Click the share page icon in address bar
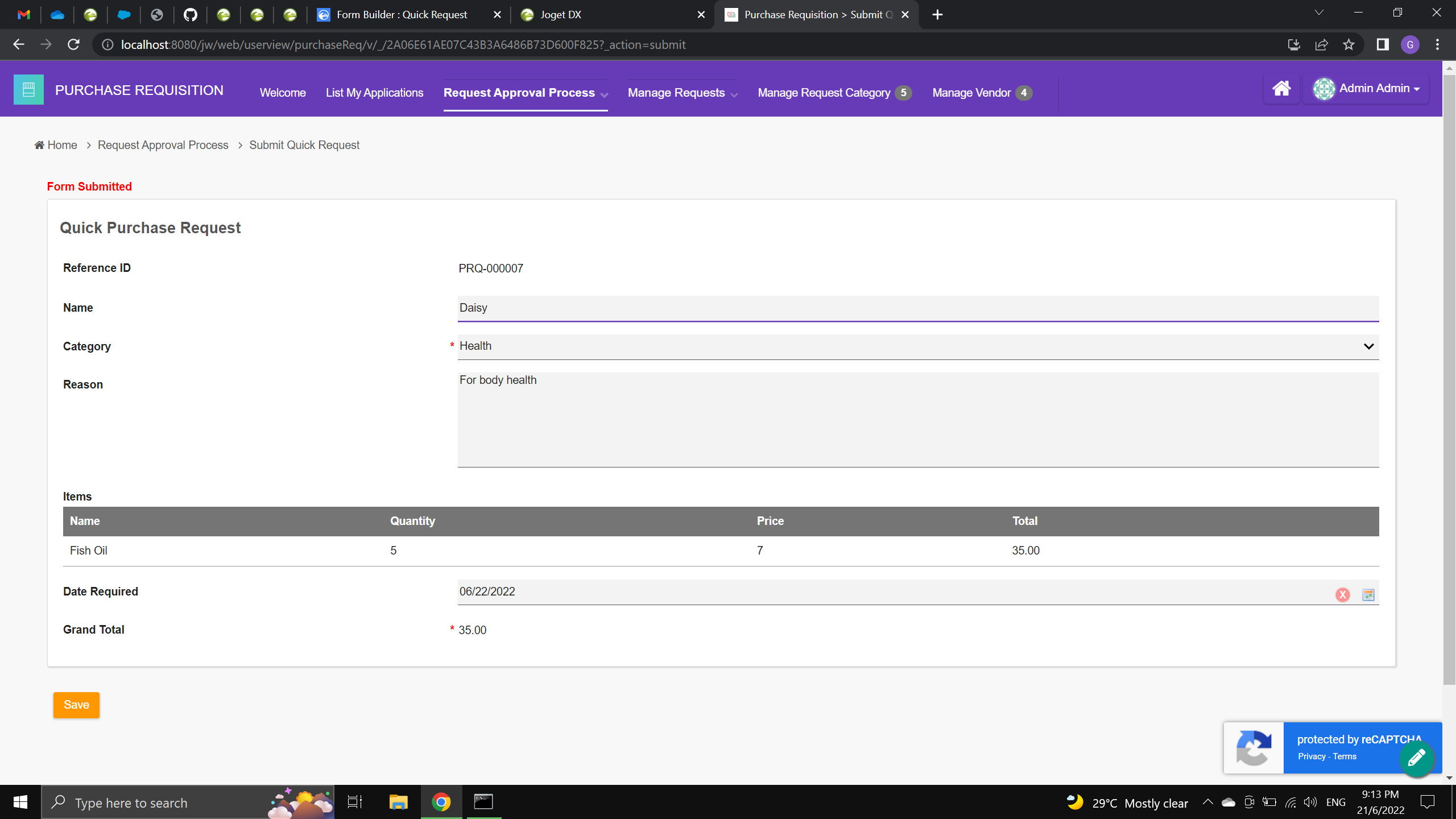 (1321, 44)
